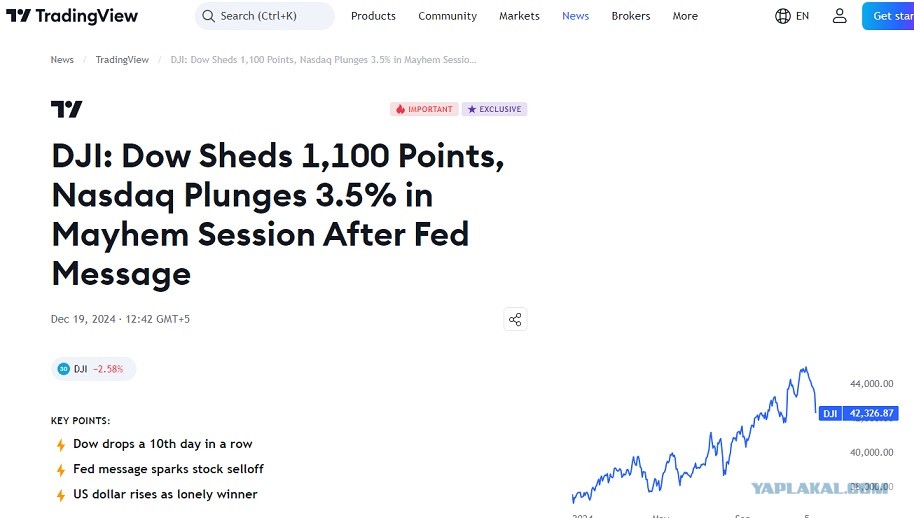Open the Brokers page
The height and width of the screenshot is (518, 914).
pos(631,16)
